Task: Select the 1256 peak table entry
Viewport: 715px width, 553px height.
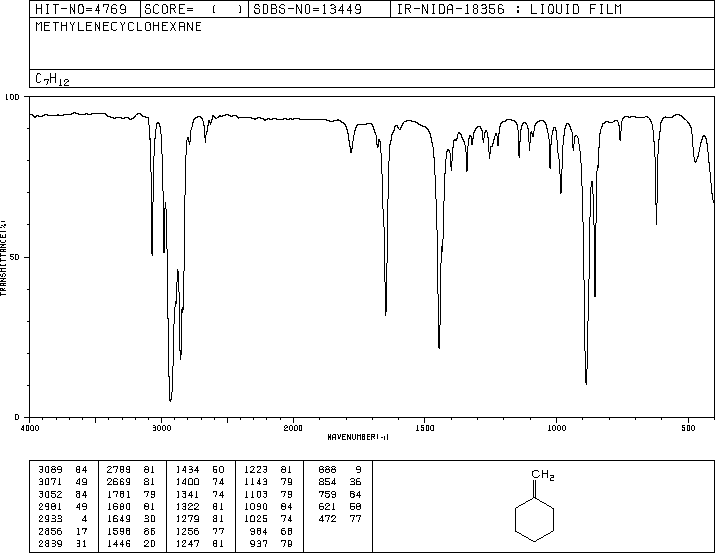Action: click(200, 531)
